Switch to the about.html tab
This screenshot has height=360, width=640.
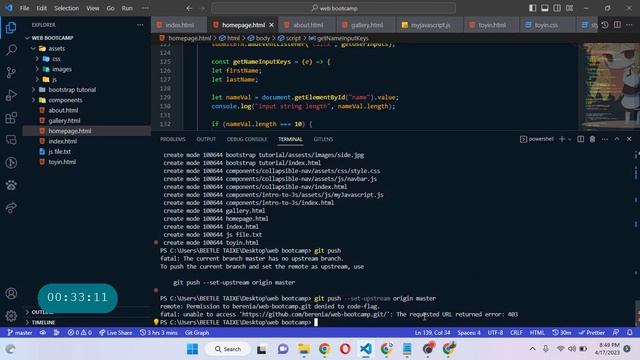click(308, 25)
